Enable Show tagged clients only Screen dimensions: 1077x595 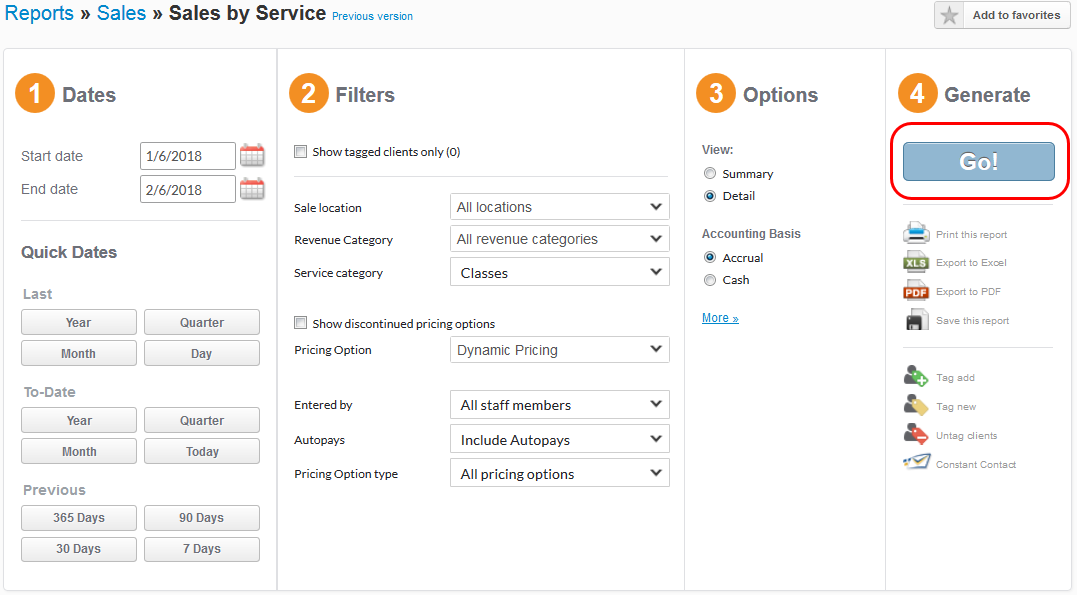300,151
